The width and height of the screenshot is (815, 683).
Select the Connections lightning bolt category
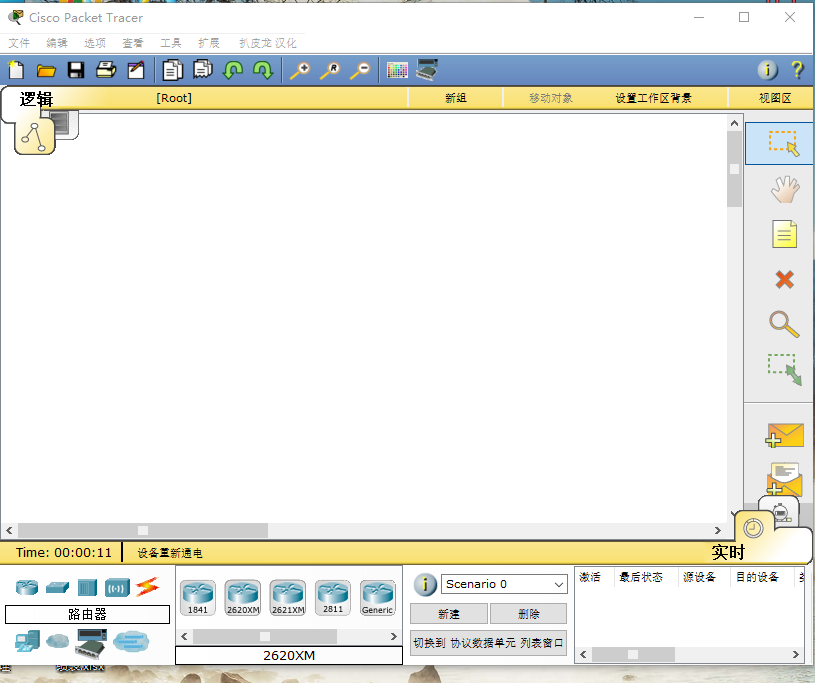point(148,587)
